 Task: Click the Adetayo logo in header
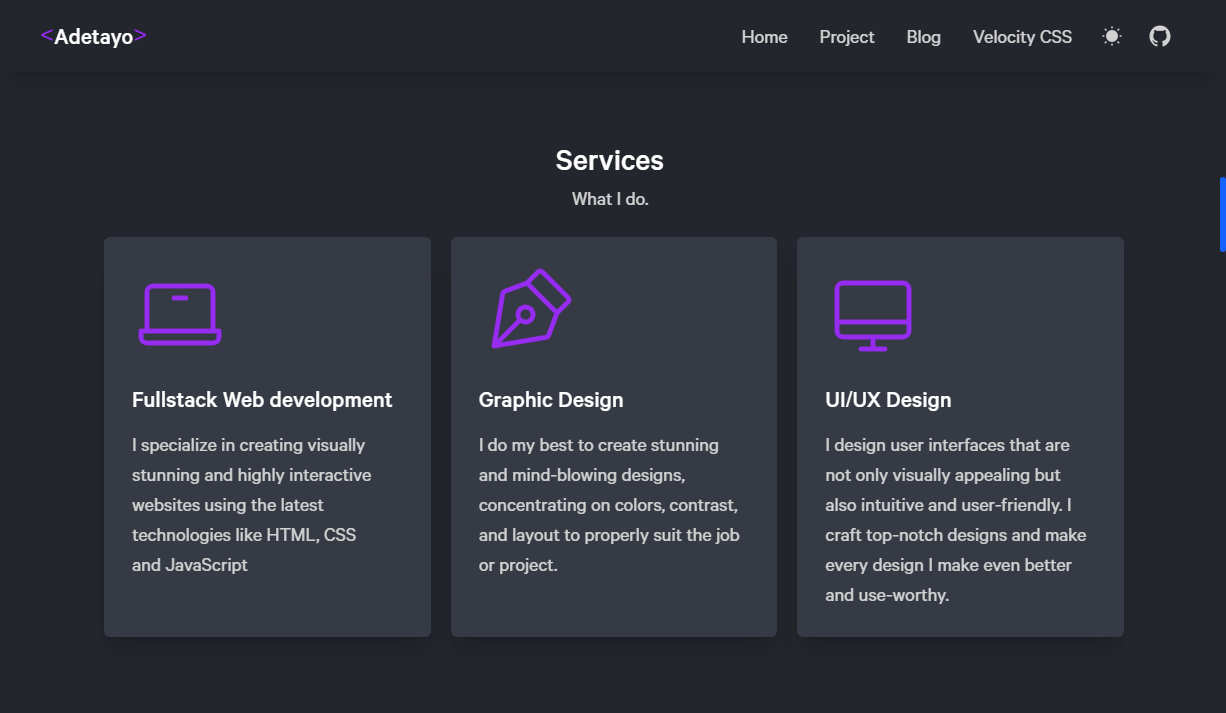coord(94,37)
